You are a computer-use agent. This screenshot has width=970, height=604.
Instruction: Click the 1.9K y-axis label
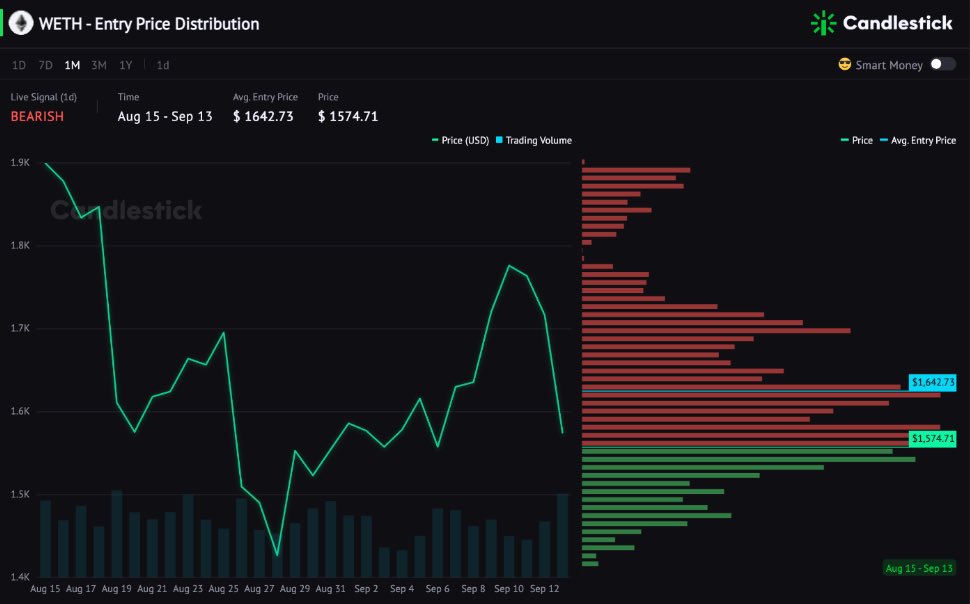pos(20,162)
